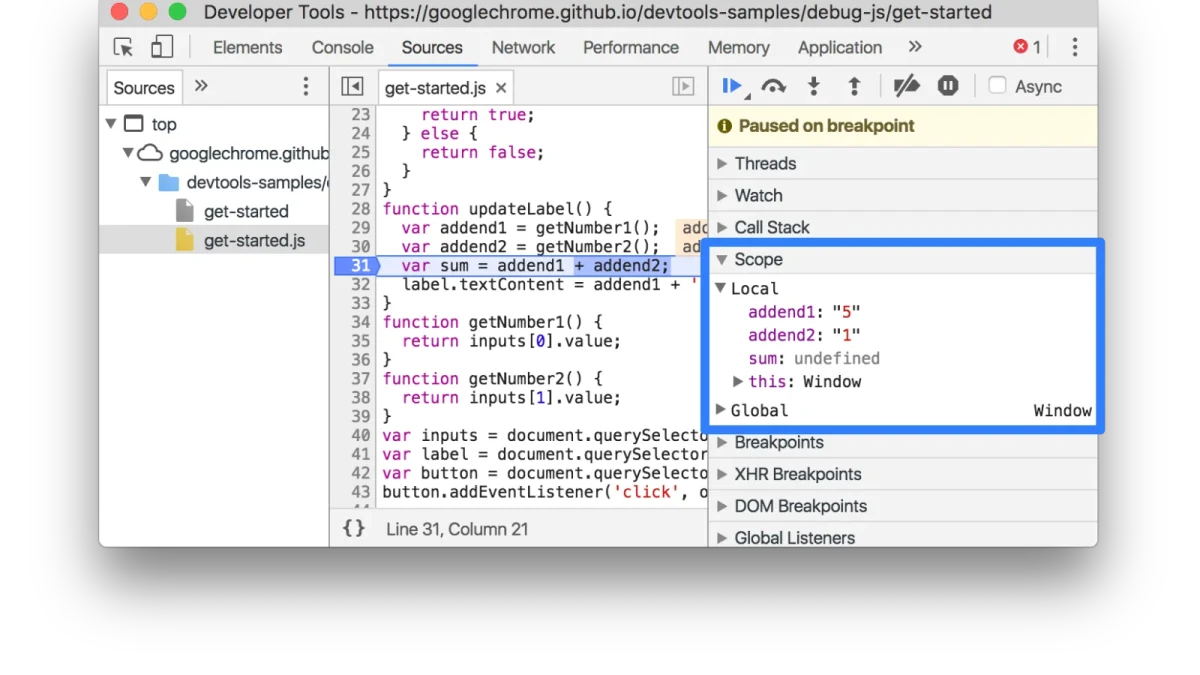The width and height of the screenshot is (1200, 675).
Task: Activate the inspect element picker
Action: (124, 47)
